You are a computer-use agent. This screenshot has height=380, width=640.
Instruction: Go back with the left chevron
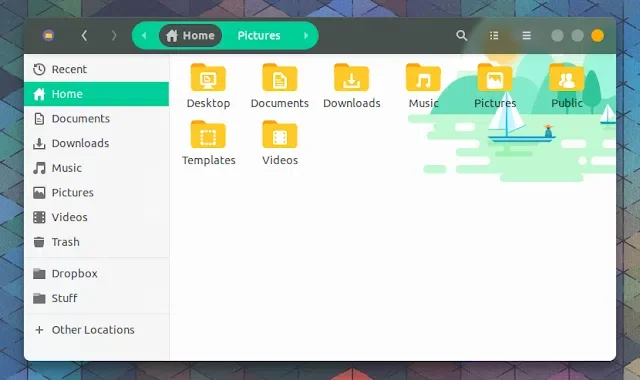pyautogui.click(x=84, y=36)
